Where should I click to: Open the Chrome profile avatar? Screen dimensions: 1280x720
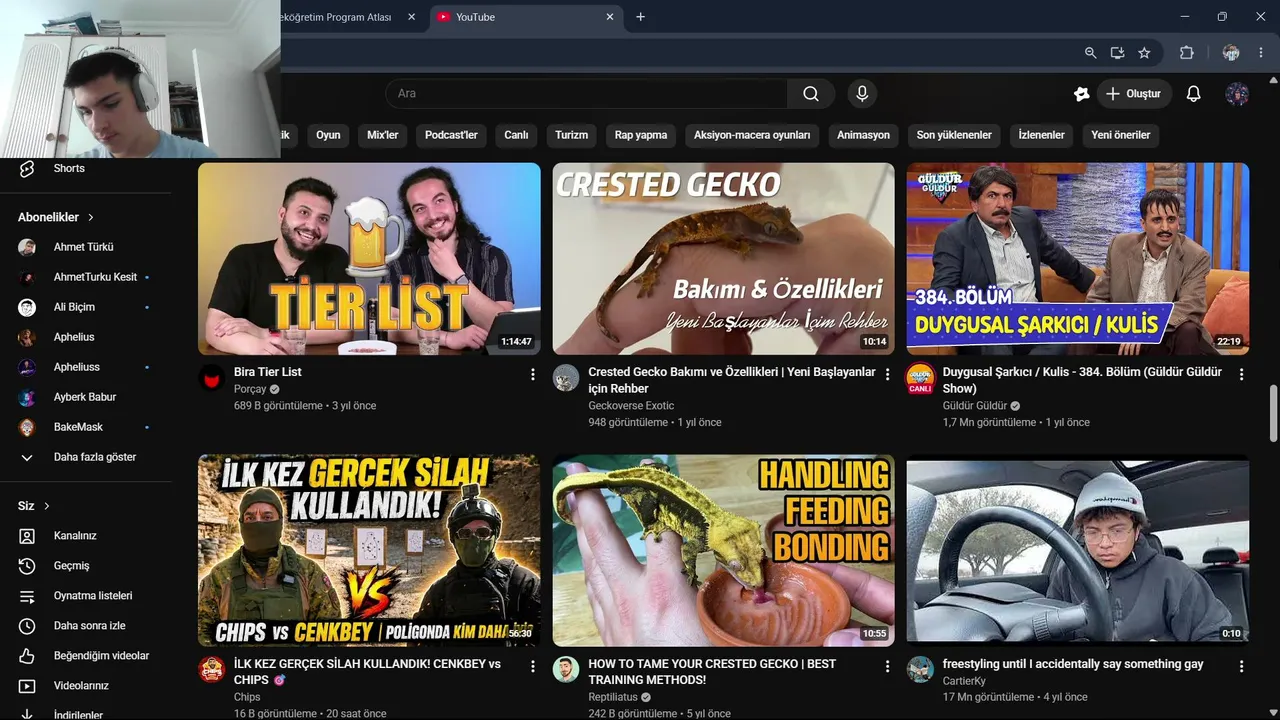[x=1231, y=53]
